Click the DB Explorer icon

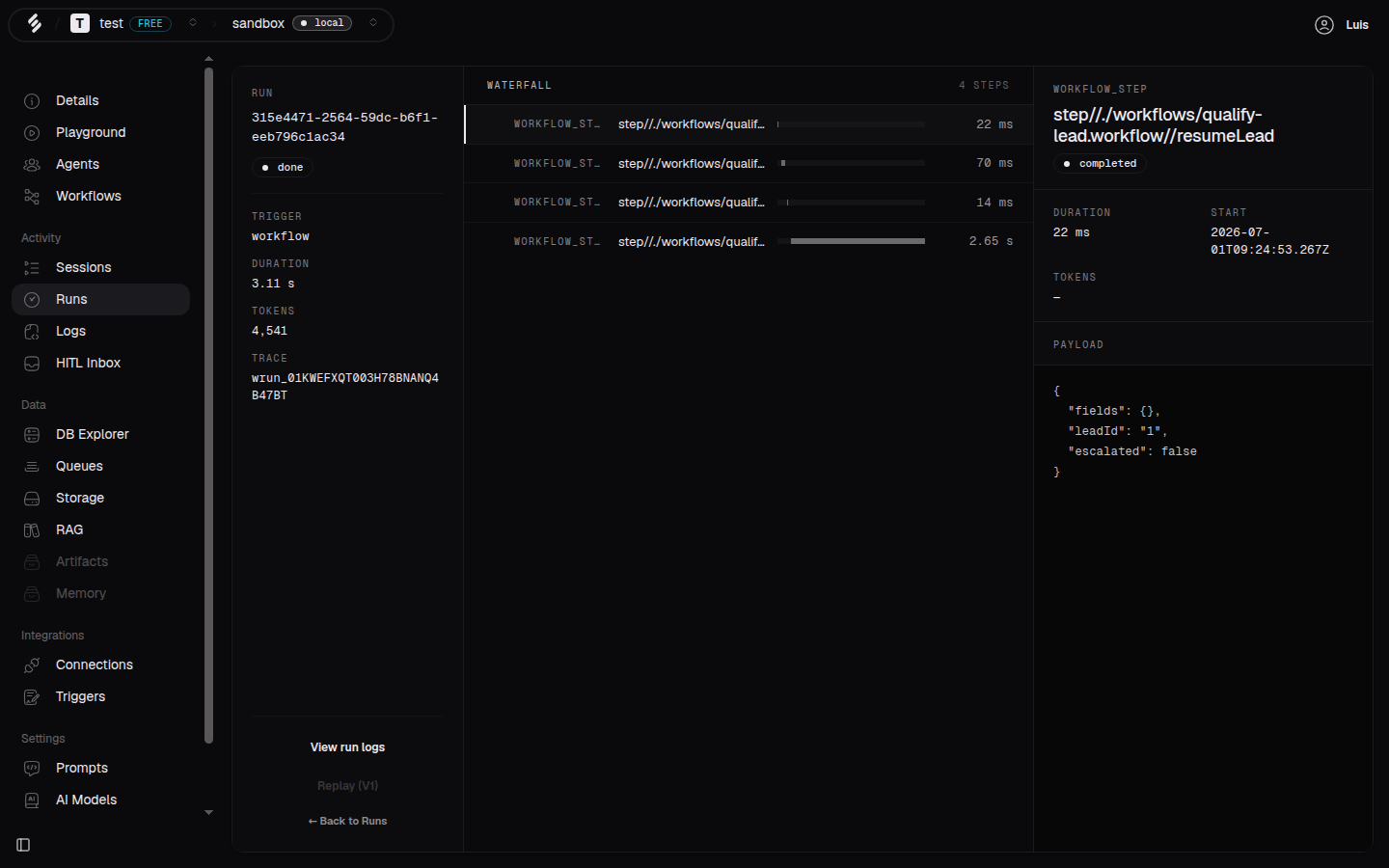(x=32, y=434)
